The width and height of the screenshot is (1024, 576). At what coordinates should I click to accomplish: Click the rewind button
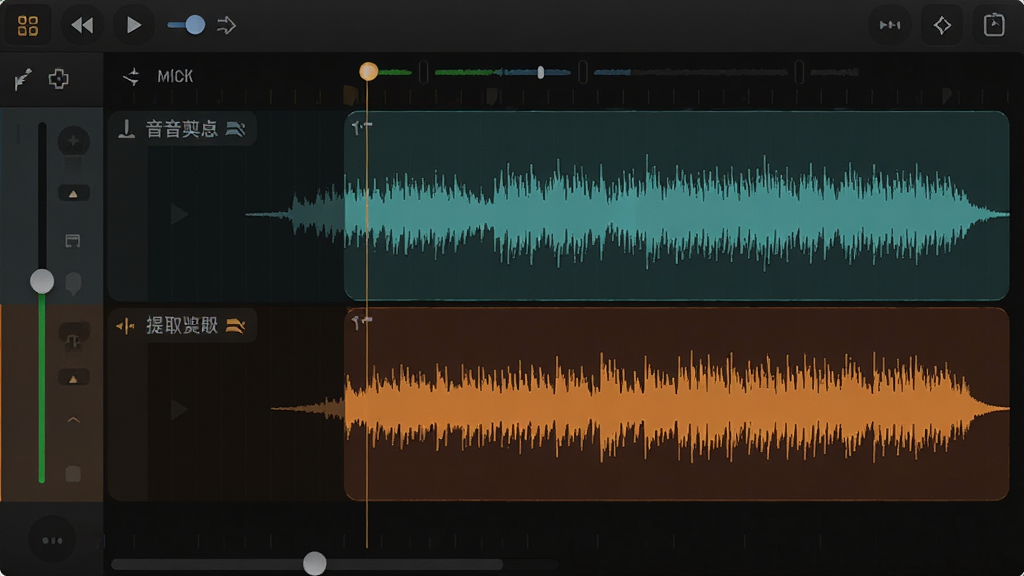(82, 25)
